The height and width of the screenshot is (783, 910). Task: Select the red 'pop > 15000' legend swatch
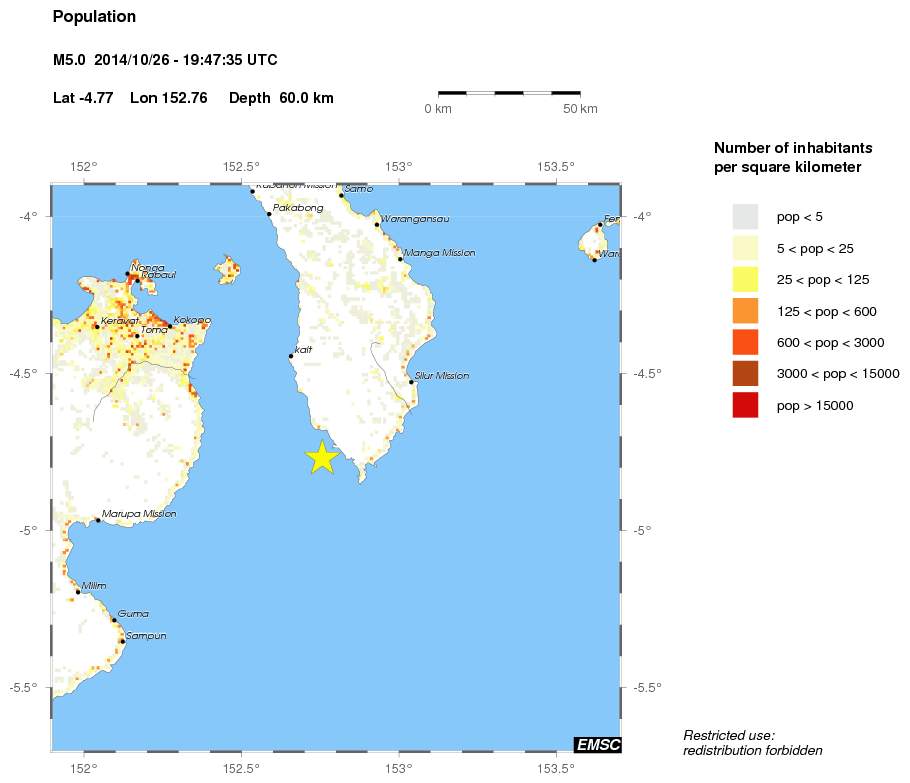(745, 405)
